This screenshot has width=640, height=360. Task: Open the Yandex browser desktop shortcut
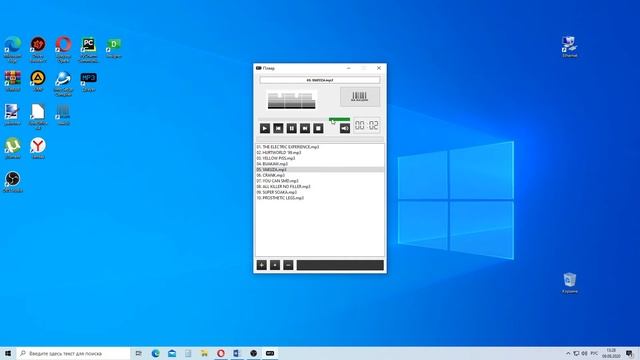click(x=38, y=148)
